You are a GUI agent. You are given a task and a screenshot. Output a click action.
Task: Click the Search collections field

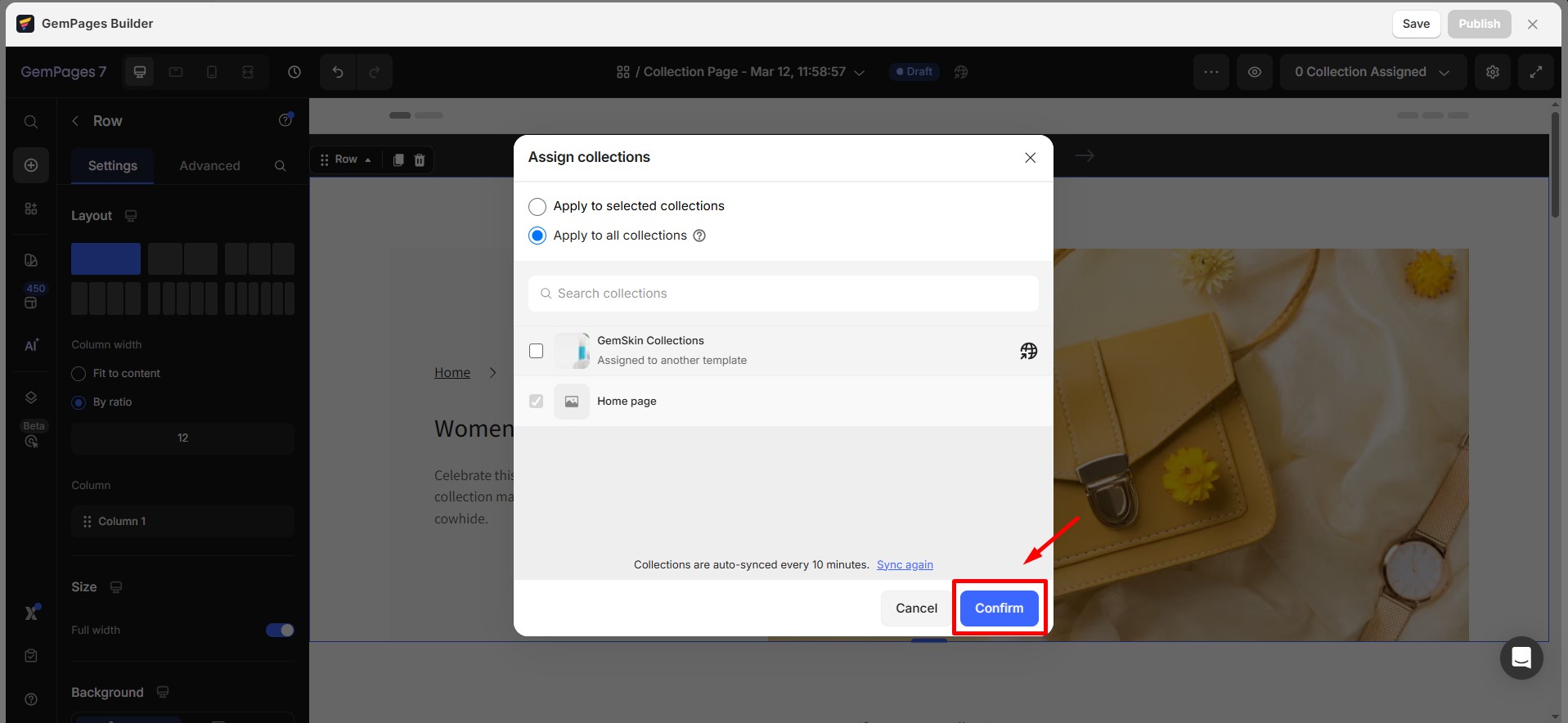click(783, 294)
